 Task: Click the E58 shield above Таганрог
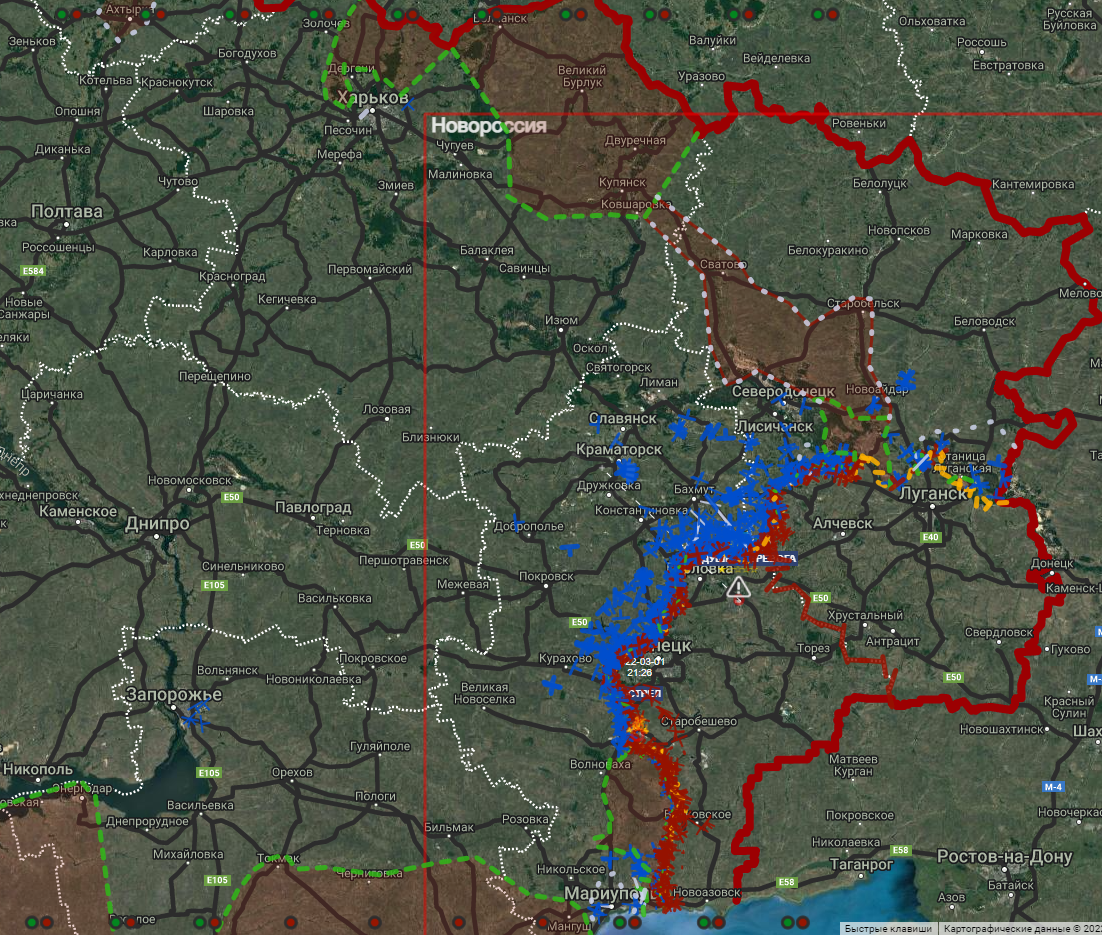(901, 850)
